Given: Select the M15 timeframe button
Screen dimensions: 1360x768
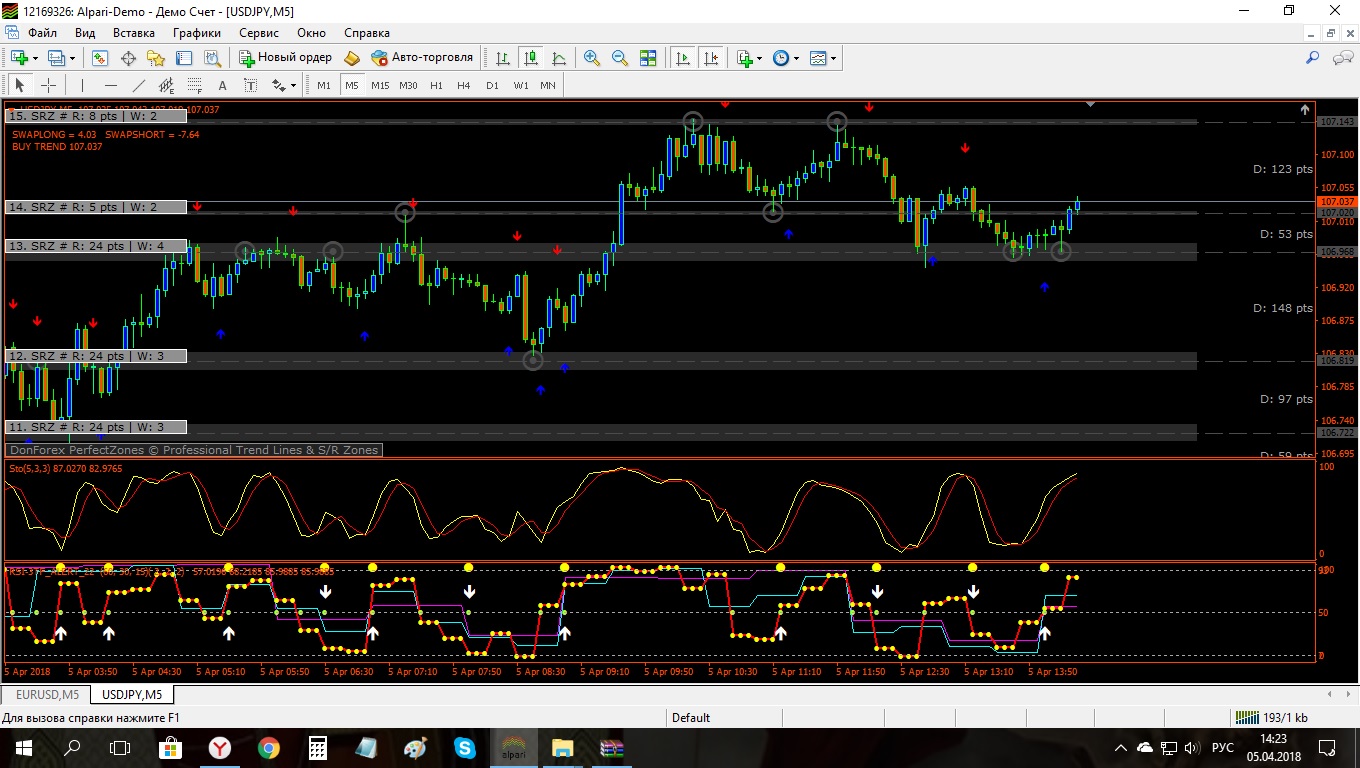Looking at the screenshot, I should click(x=380, y=85).
